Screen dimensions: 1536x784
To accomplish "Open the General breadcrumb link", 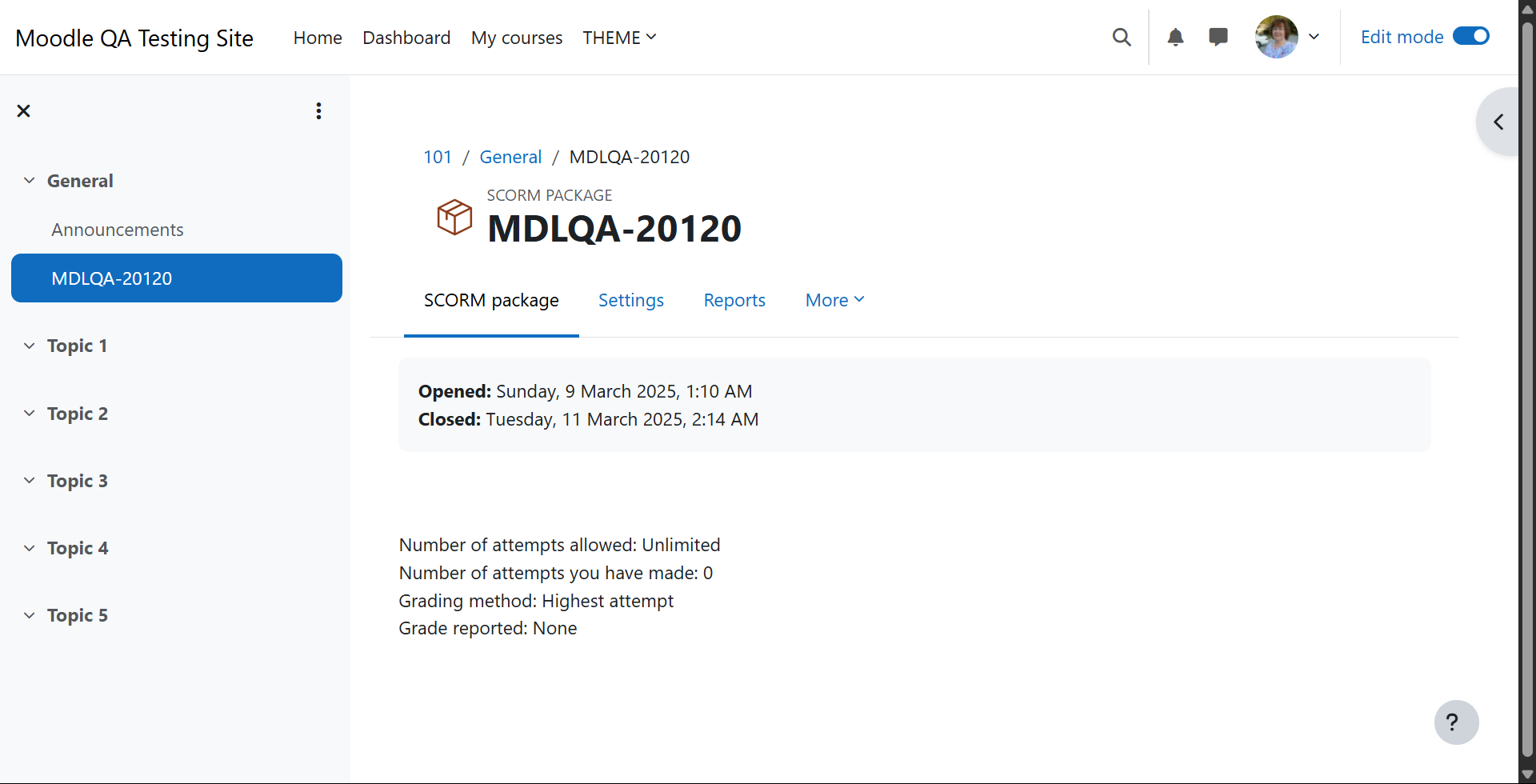I will [x=510, y=157].
